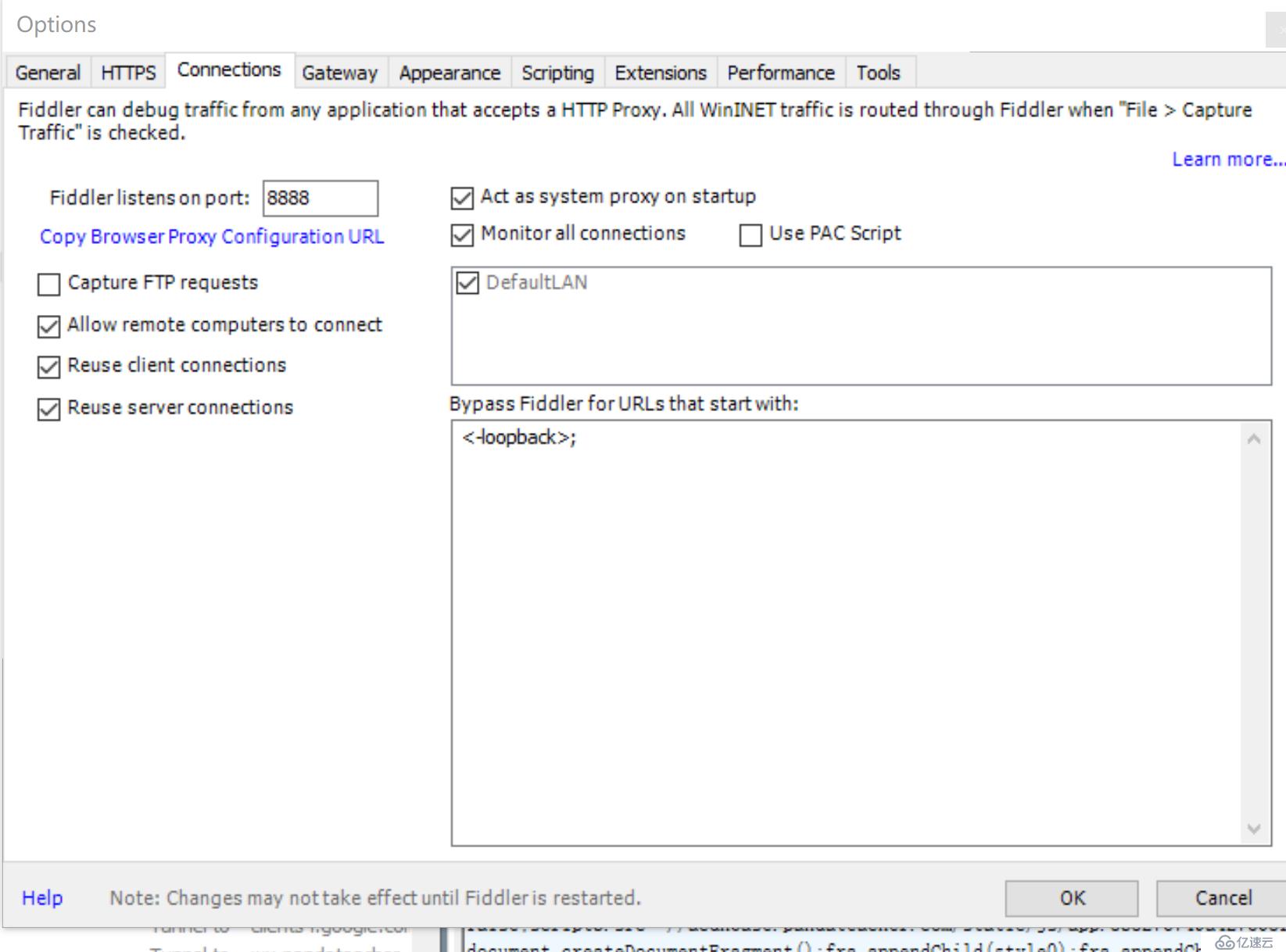Uncheck Reuse client connections
Screen dimensions: 1286x952
click(x=48, y=367)
